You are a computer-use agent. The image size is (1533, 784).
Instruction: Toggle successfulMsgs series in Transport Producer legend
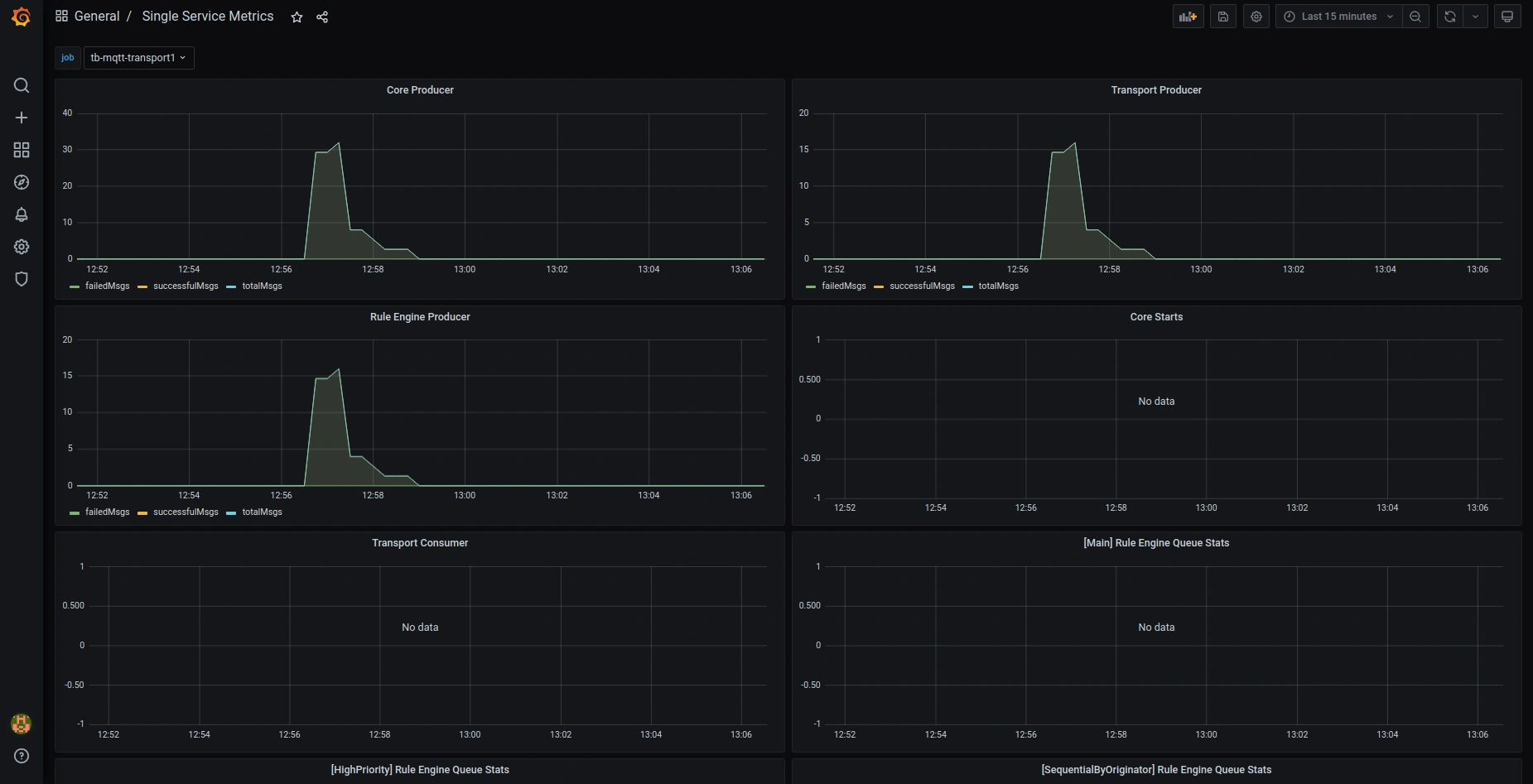click(922, 286)
